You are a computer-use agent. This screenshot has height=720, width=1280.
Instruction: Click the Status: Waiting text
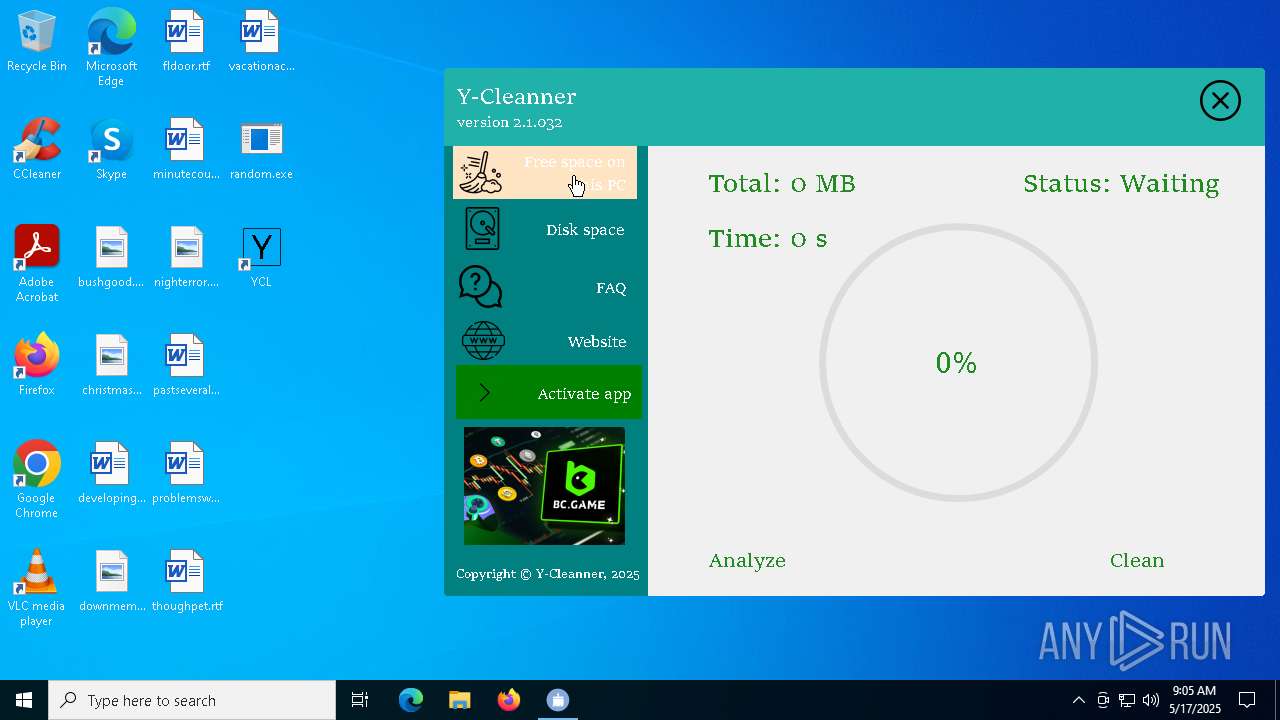tap(1121, 184)
